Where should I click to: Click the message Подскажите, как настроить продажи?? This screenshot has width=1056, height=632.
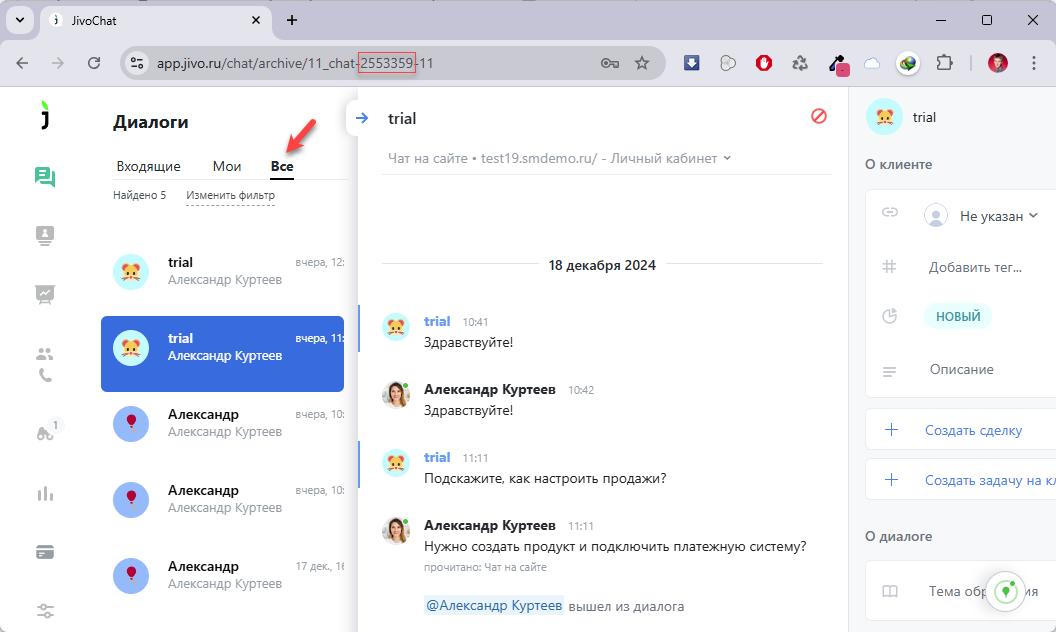pyautogui.click(x=545, y=478)
